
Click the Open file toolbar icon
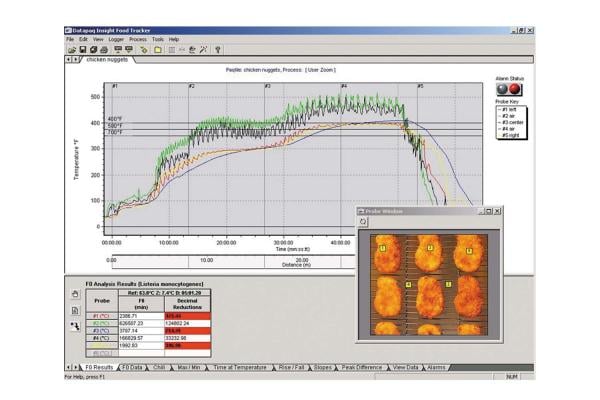coord(72,48)
